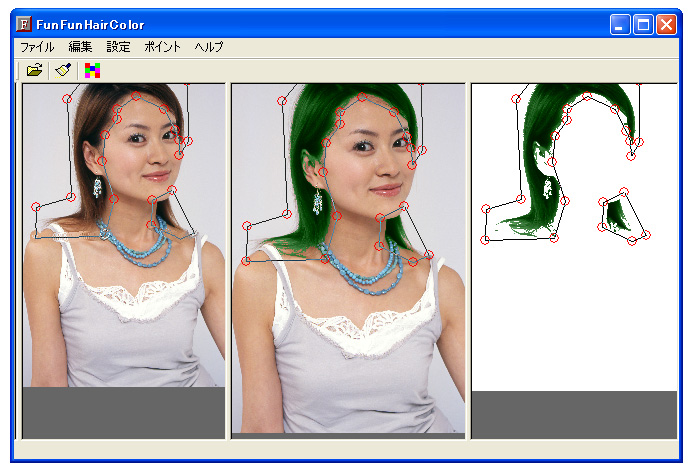Open the ファイル menu

click(37, 47)
